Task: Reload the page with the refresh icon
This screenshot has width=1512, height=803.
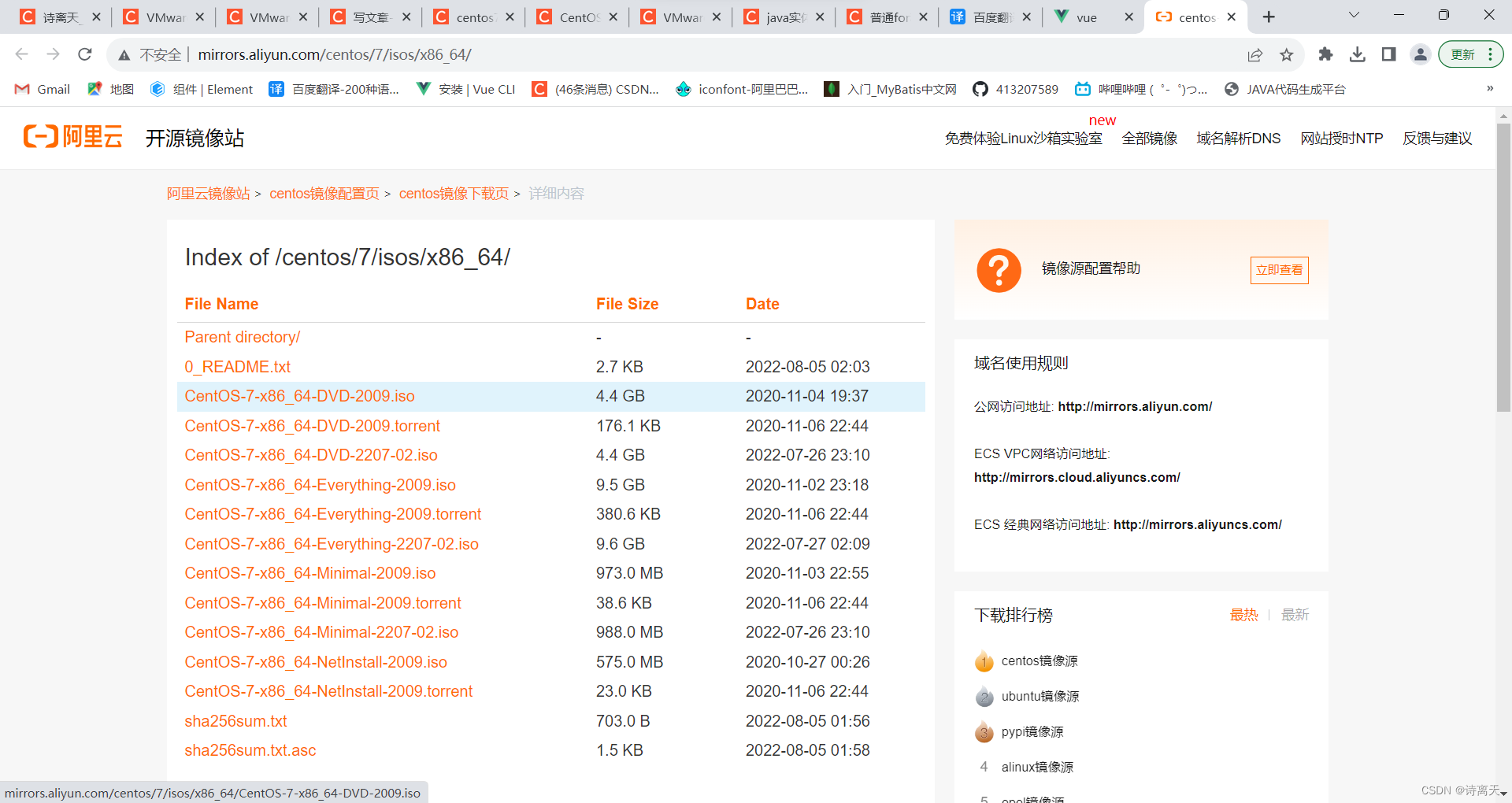Action: tap(85, 54)
